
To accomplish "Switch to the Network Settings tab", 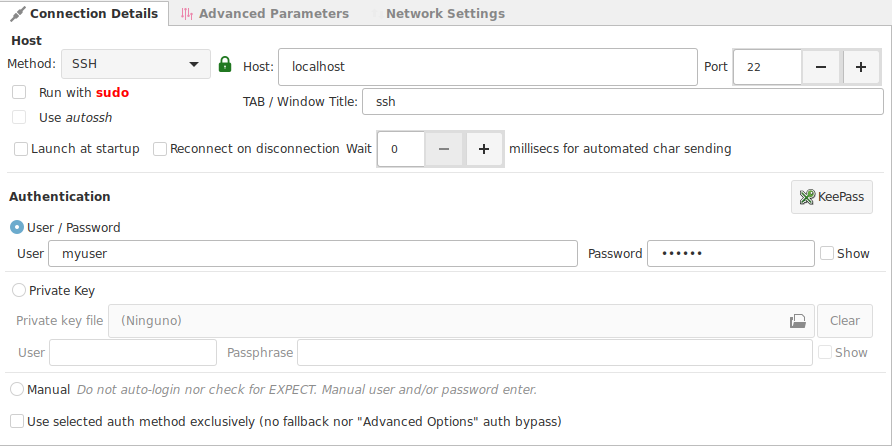I will tap(437, 14).
